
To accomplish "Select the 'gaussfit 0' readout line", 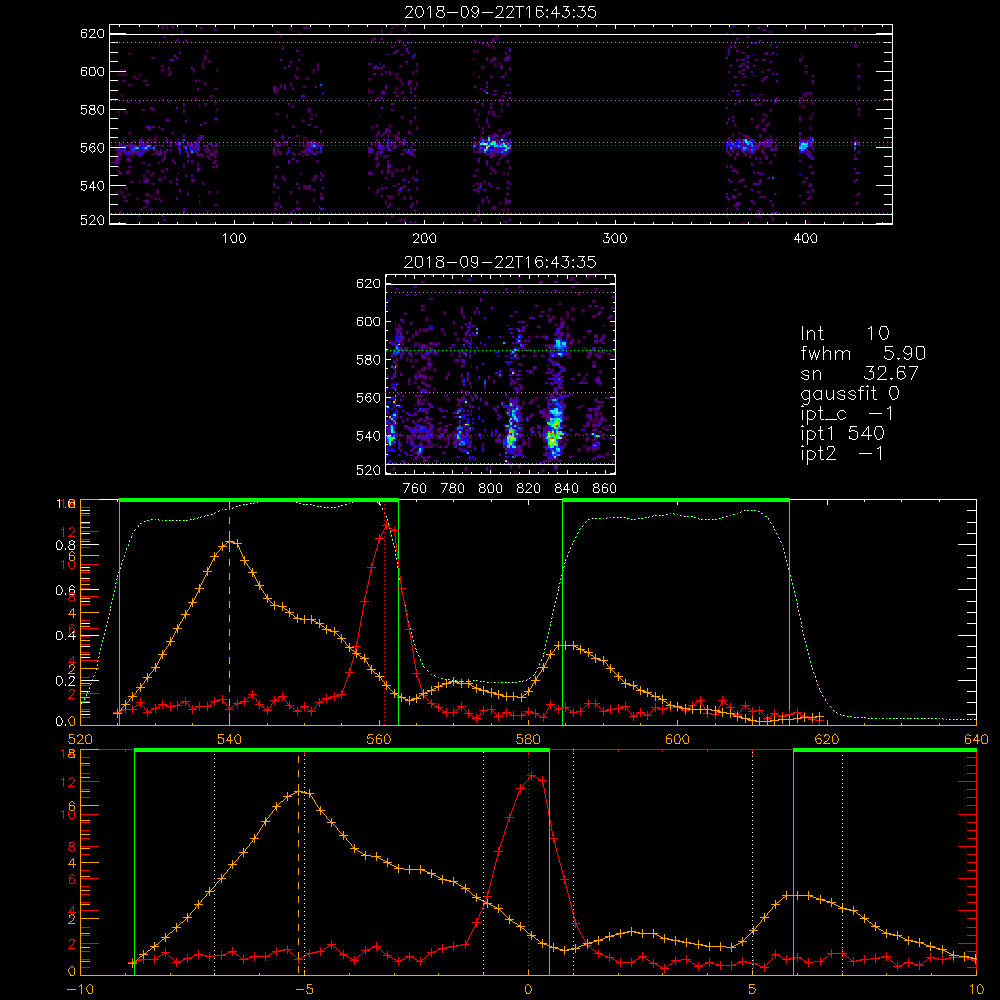I will [x=850, y=393].
